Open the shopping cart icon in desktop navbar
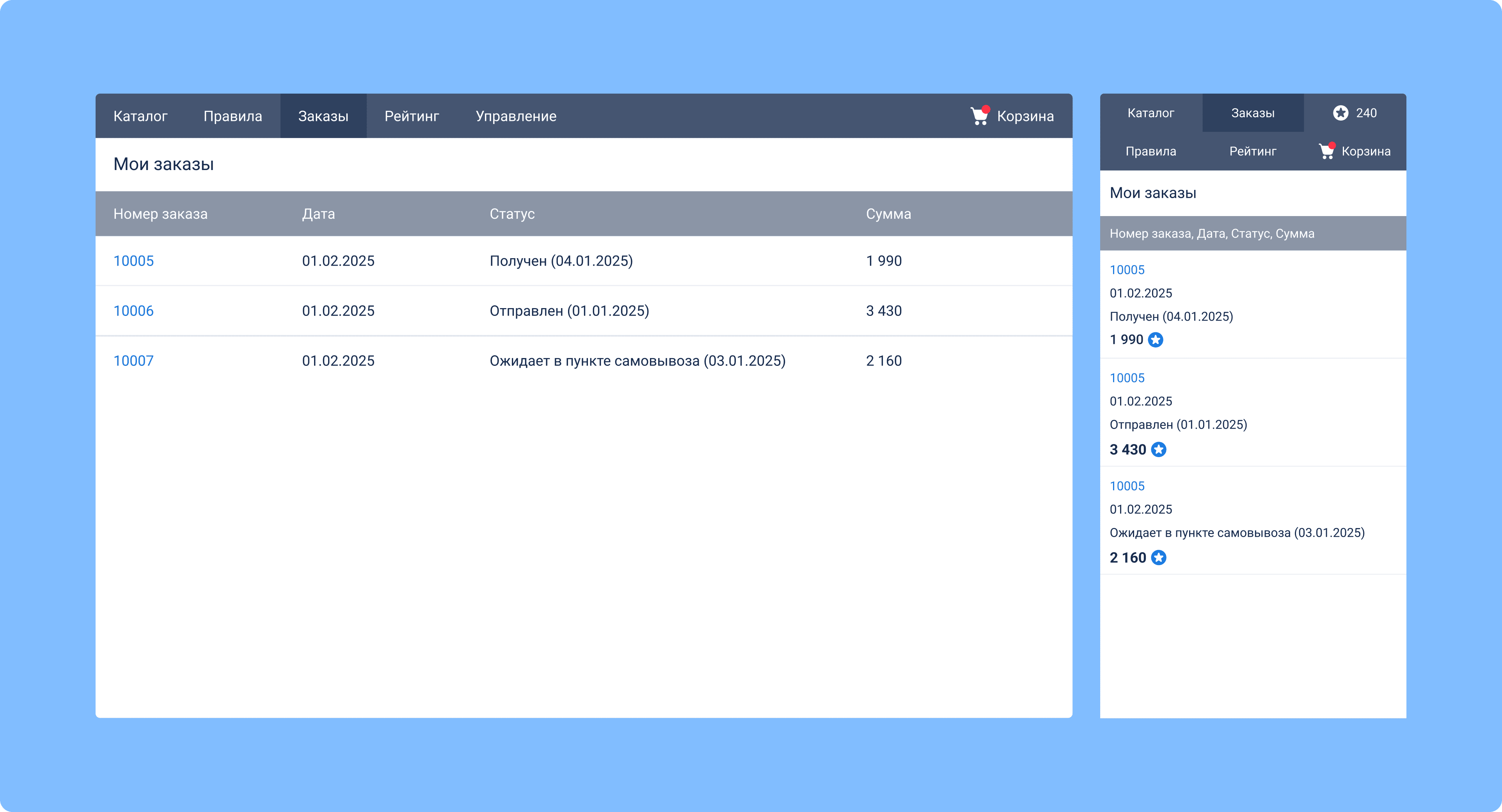This screenshot has width=1502, height=812. click(980, 115)
